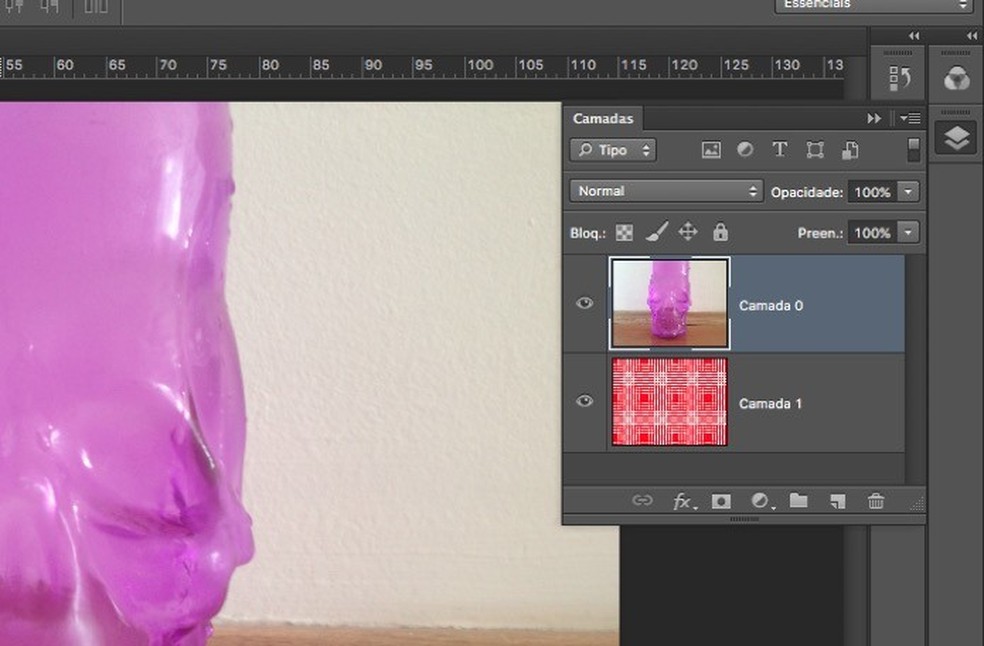The width and height of the screenshot is (984, 646).
Task: Filter layers by adjustment layer type
Action: pyautogui.click(x=745, y=150)
